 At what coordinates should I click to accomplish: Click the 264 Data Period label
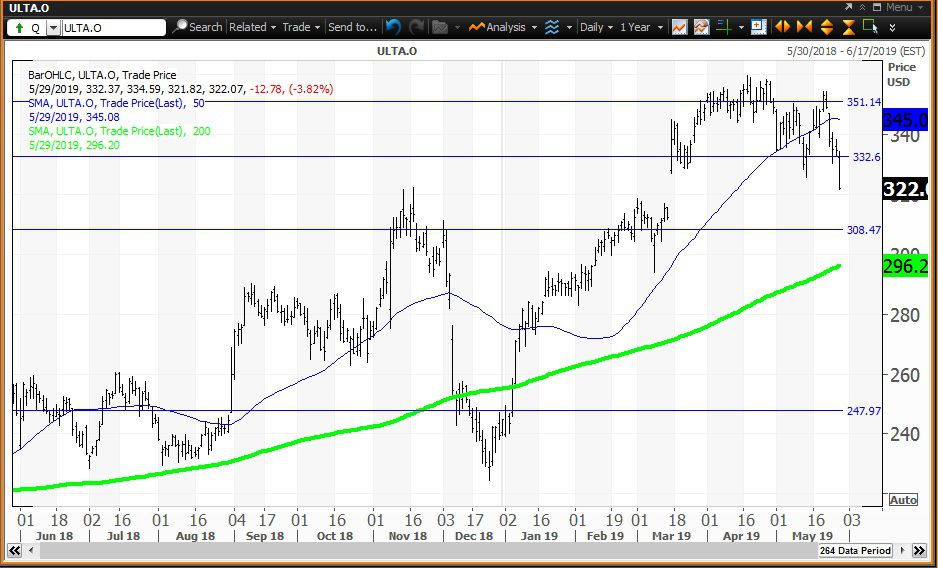pos(855,550)
